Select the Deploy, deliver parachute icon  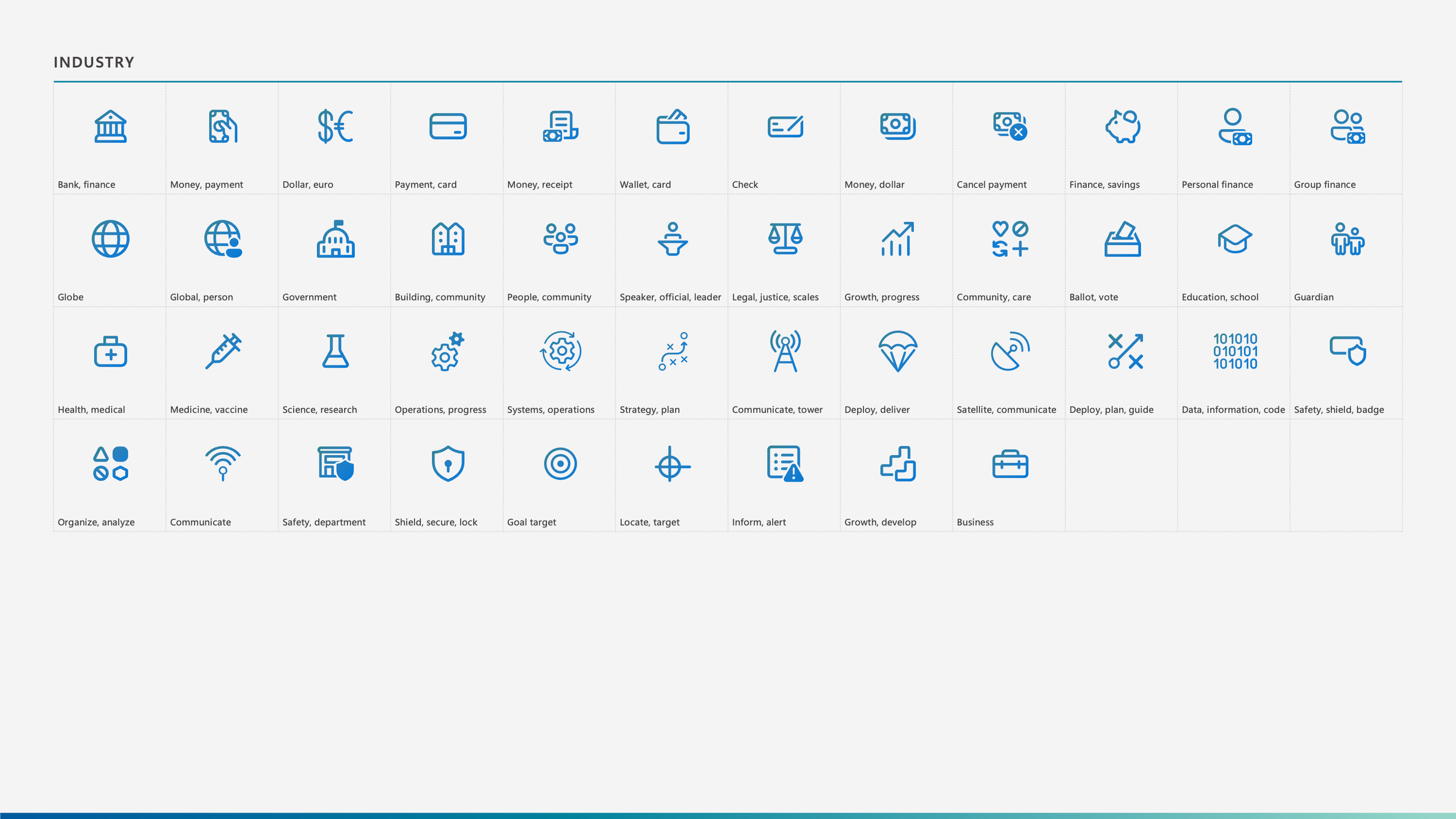tap(897, 351)
